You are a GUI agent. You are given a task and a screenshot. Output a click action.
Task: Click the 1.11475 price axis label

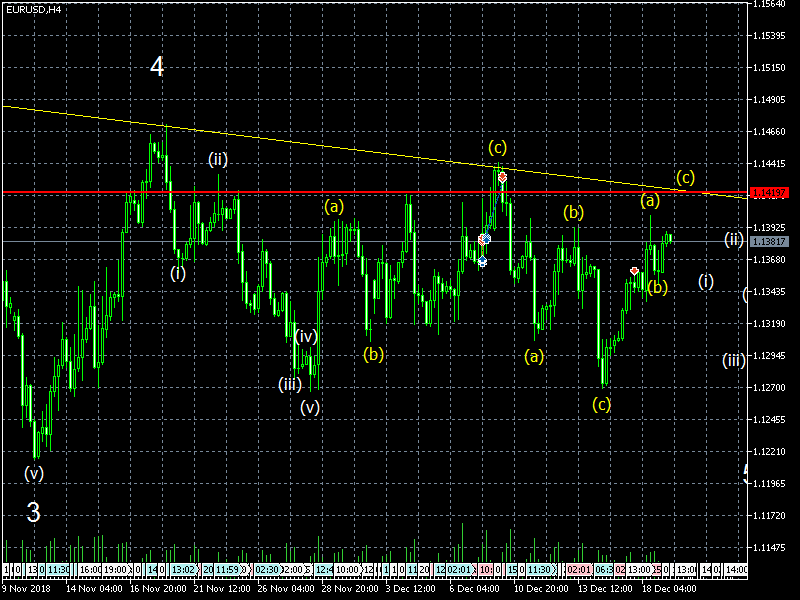click(x=769, y=547)
